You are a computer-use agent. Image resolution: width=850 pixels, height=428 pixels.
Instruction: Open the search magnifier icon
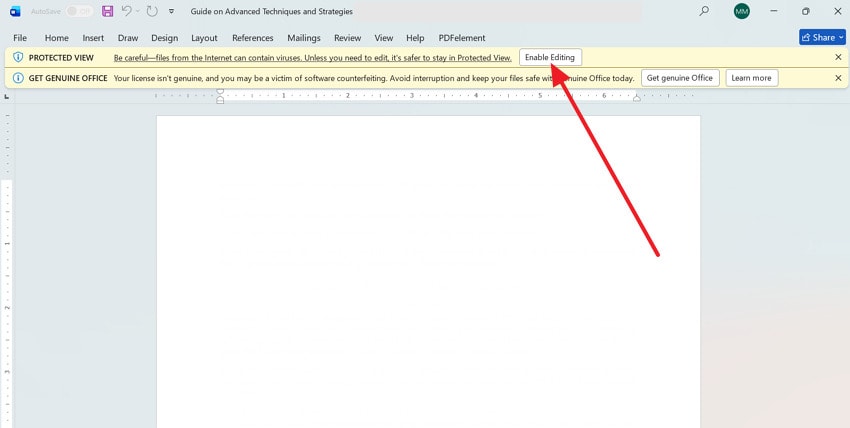click(x=704, y=11)
